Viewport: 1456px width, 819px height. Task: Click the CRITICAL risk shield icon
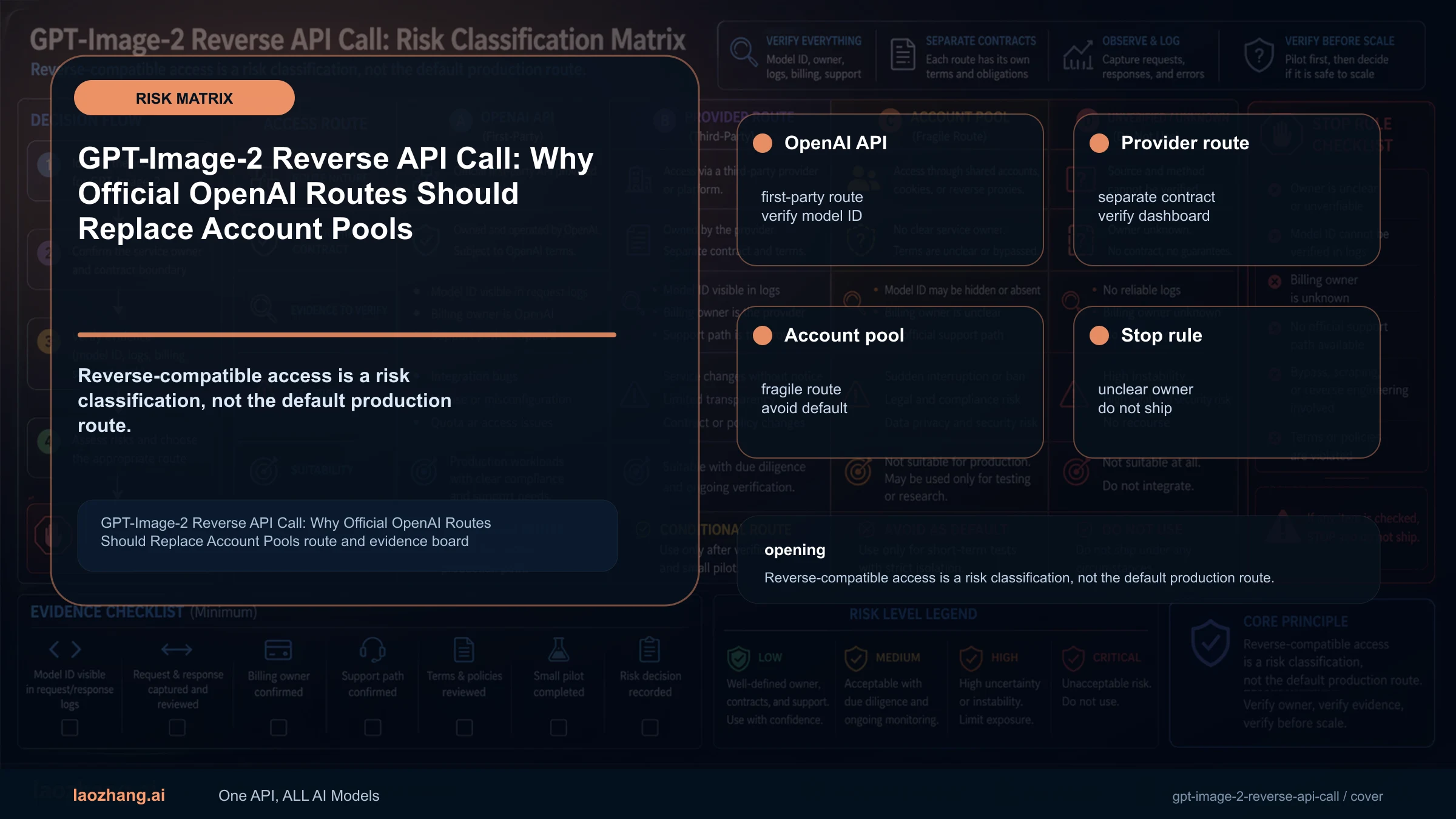click(1073, 658)
